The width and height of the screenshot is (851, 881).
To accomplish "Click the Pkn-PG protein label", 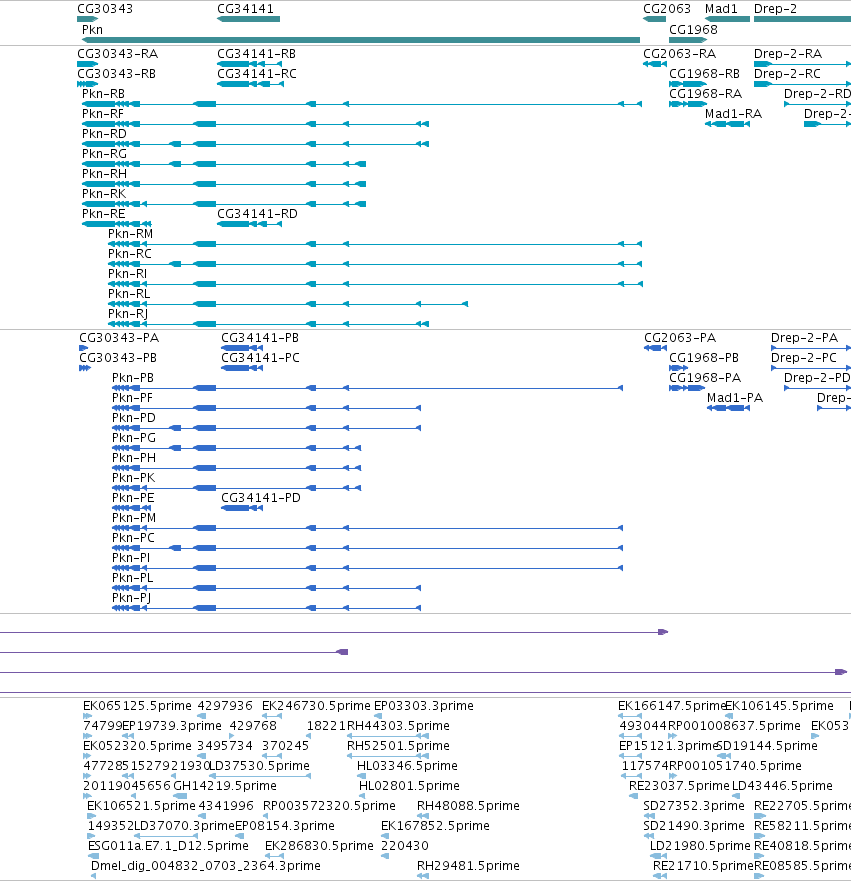I will 134,438.
